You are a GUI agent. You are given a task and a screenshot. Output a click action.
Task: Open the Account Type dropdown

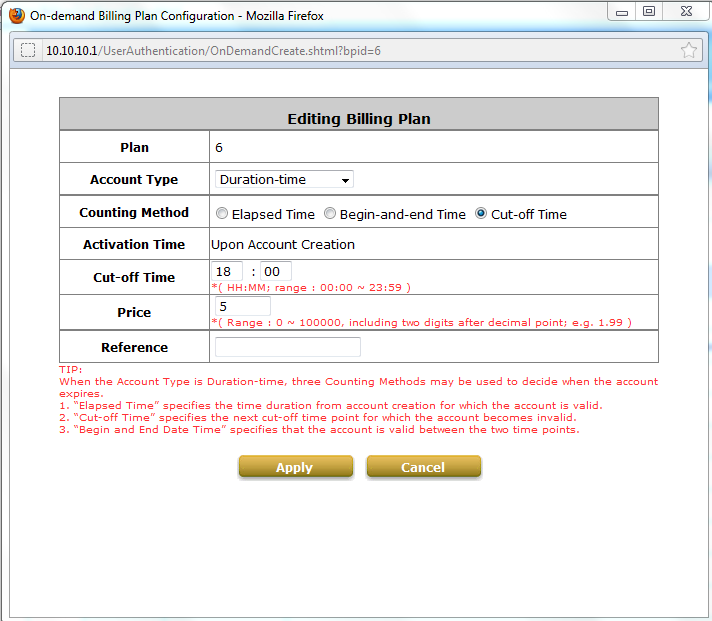point(284,180)
